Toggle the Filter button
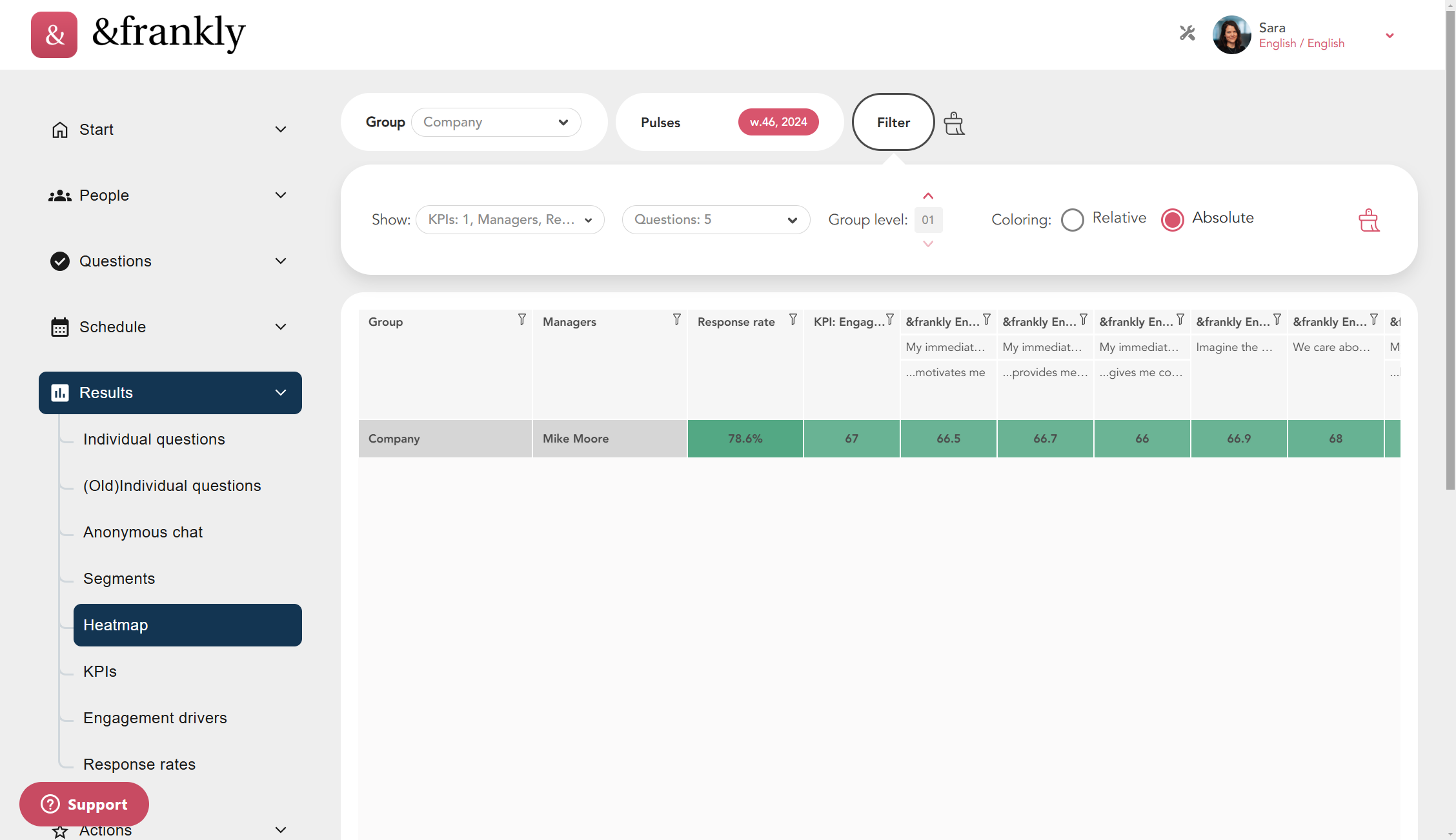This screenshot has height=840, width=1456. click(x=893, y=122)
